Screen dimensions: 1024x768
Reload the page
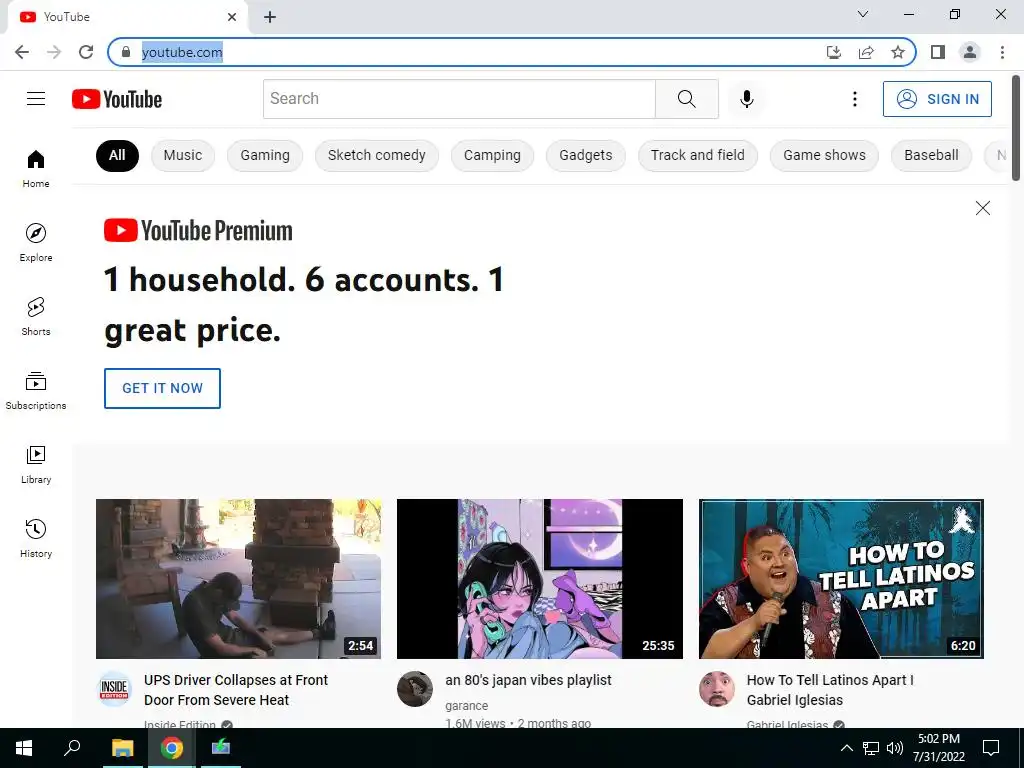tap(86, 52)
